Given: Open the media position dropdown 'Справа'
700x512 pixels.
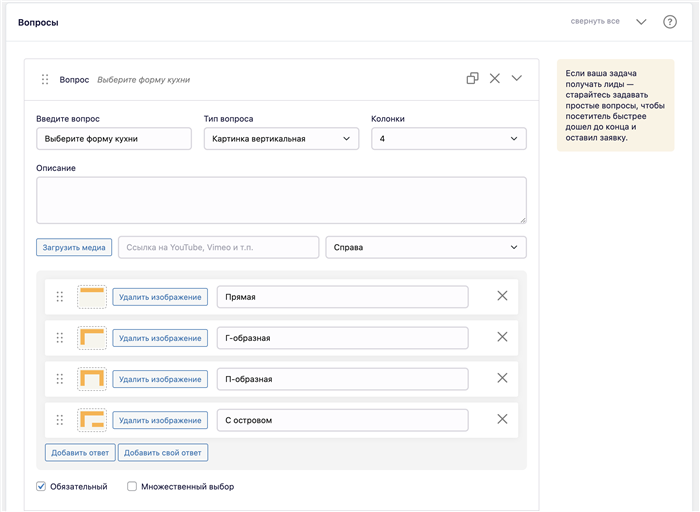Looking at the screenshot, I should (426, 247).
